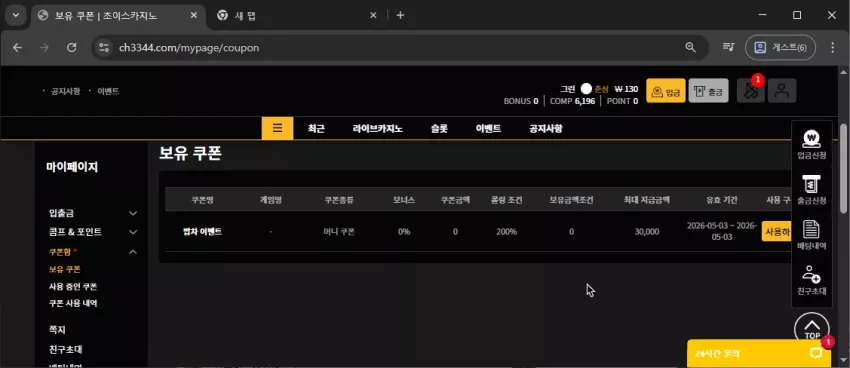Open the yellow hamburger menu icon
The width and height of the screenshot is (850, 368).
point(277,128)
